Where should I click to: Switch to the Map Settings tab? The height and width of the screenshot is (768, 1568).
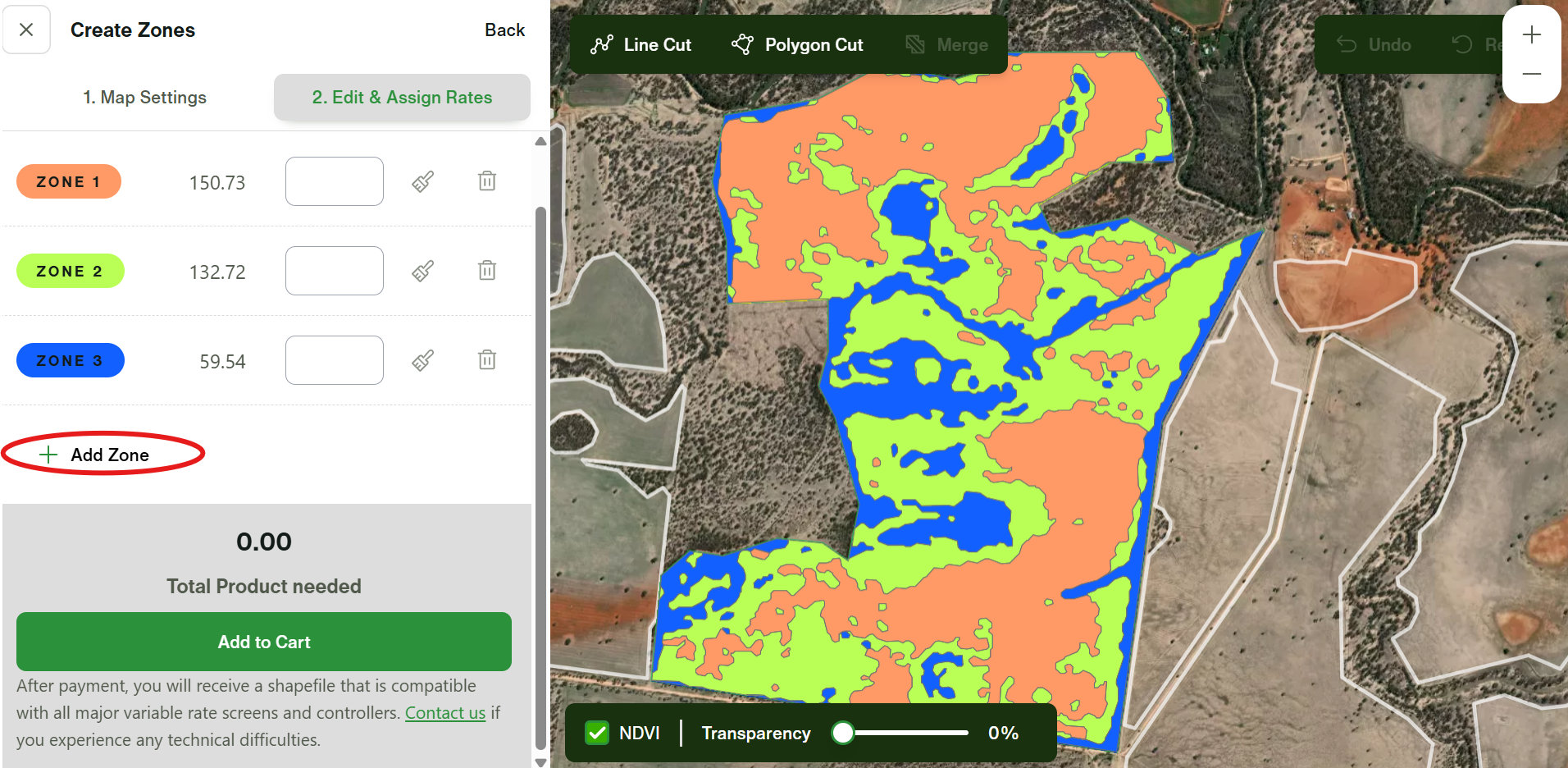144,98
